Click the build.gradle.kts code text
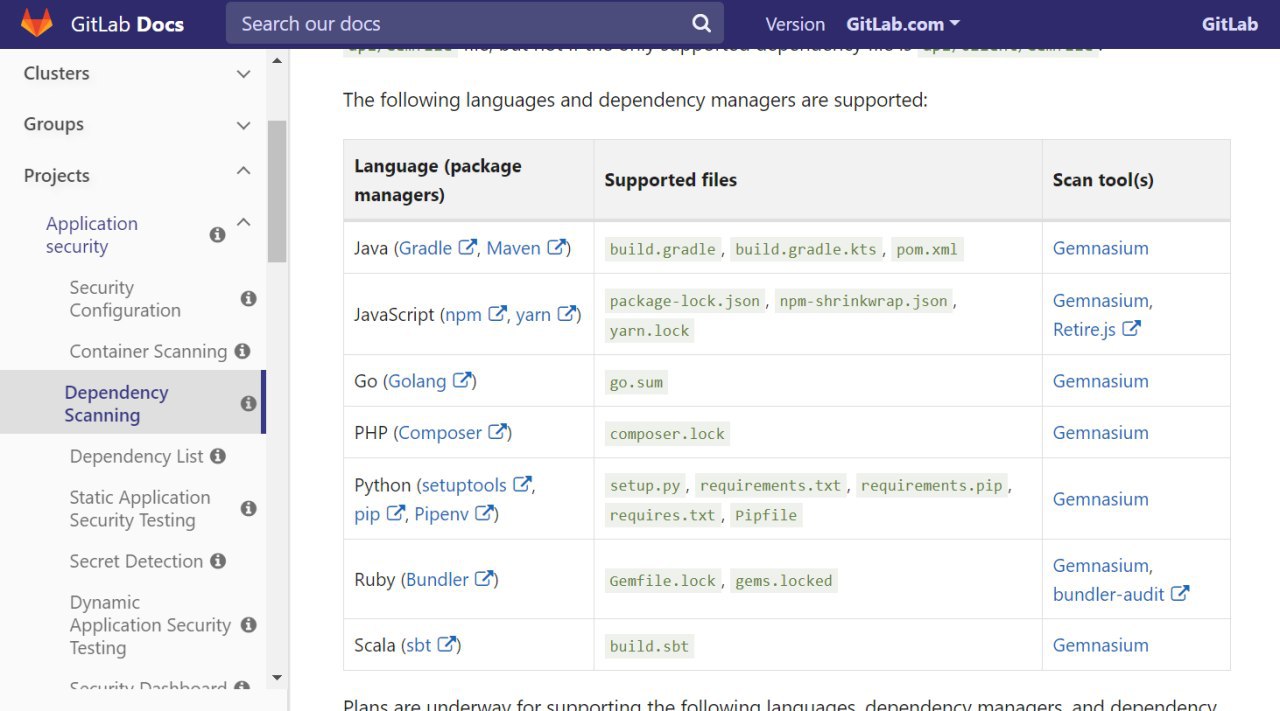Screen dimensions: 1280x711 click(806, 249)
